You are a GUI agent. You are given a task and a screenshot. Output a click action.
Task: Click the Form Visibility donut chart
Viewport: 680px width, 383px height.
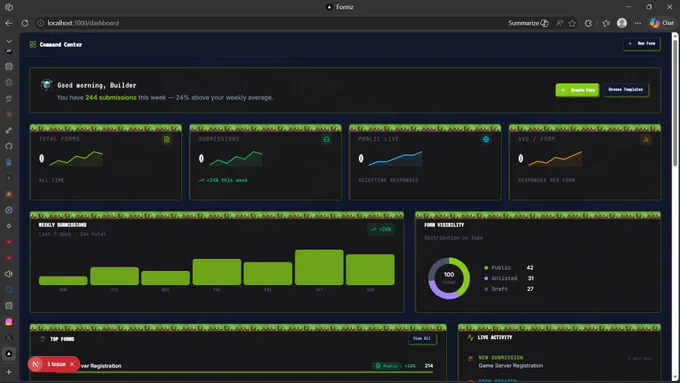449,278
